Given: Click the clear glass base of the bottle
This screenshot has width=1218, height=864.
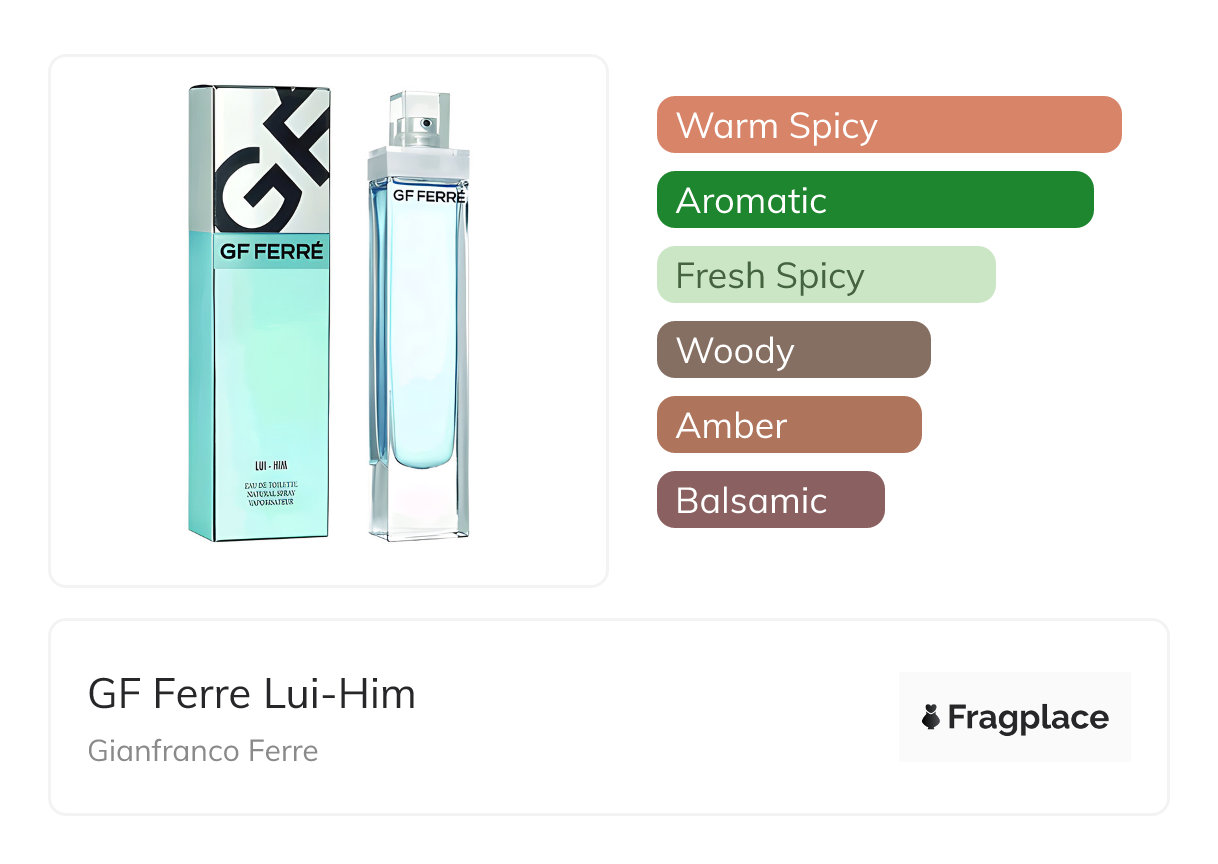Looking at the screenshot, I should click(420, 505).
